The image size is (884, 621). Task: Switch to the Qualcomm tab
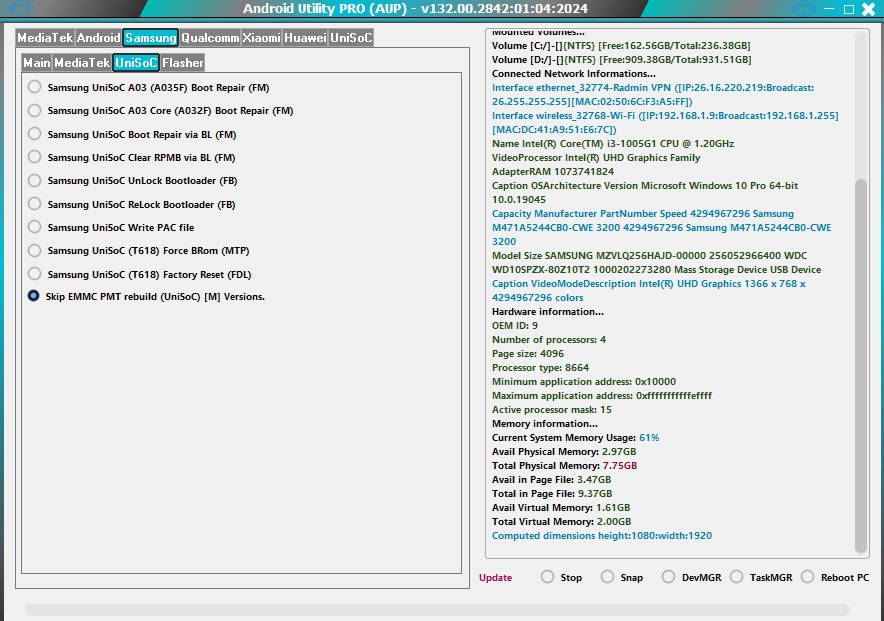209,37
